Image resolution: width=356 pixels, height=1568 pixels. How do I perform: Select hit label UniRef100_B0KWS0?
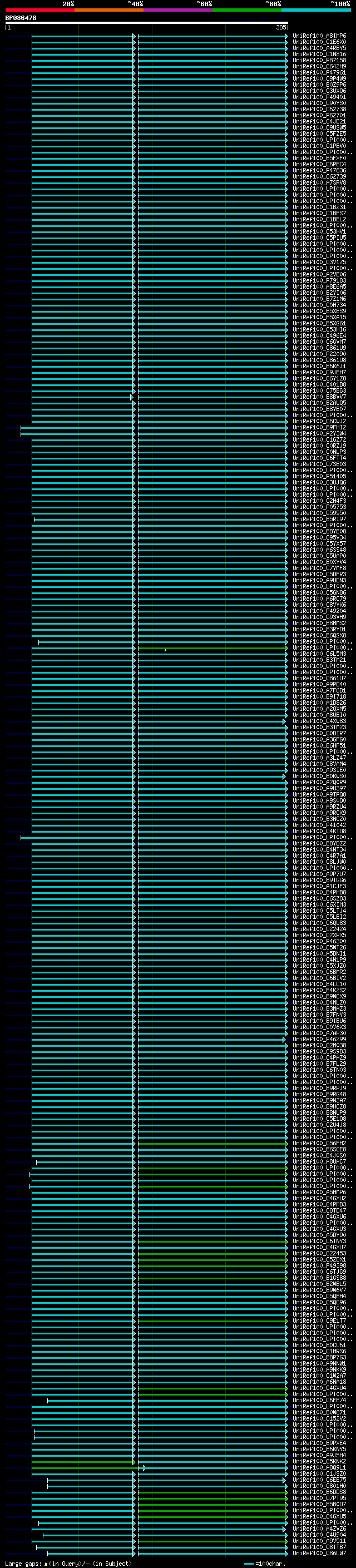[319, 776]
